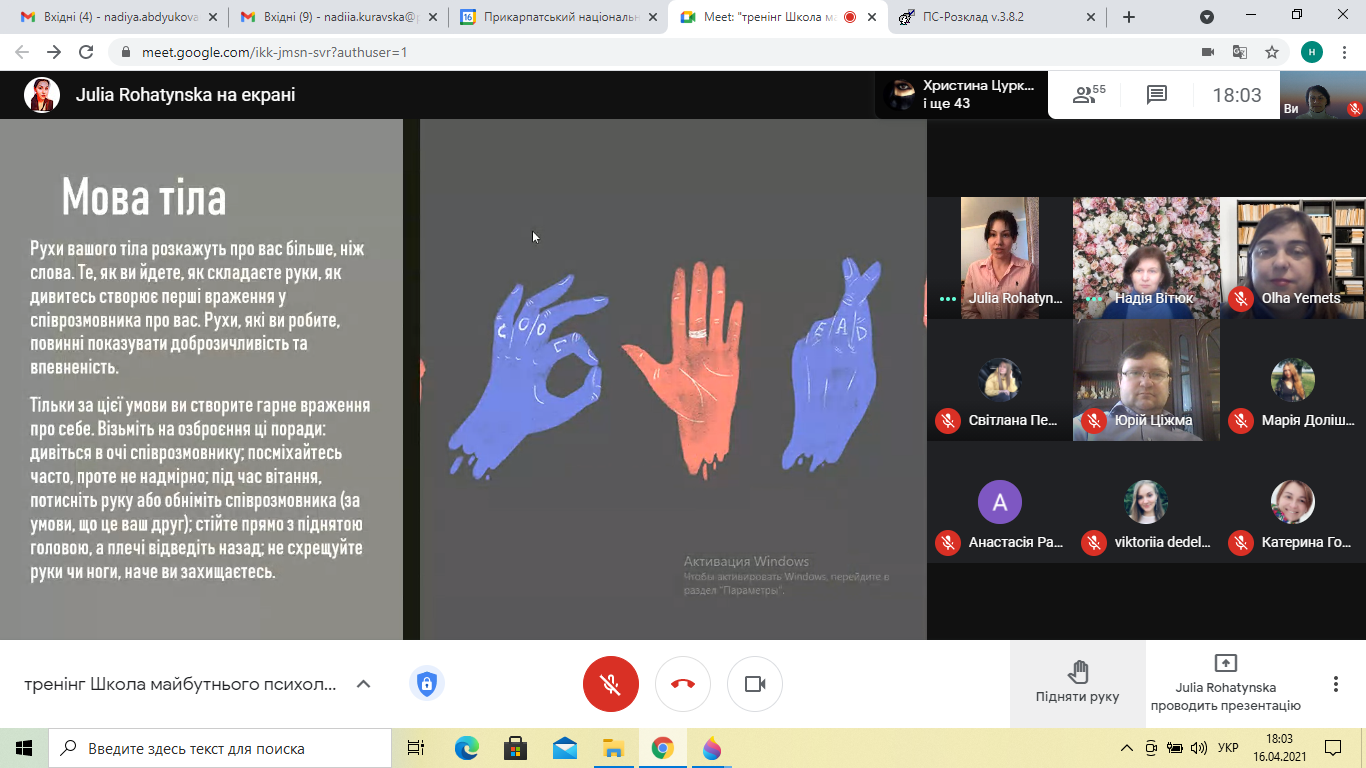Viewport: 1366px width, 768px height.
Task: Click the camera indicator in address bar
Action: pos(1208,52)
